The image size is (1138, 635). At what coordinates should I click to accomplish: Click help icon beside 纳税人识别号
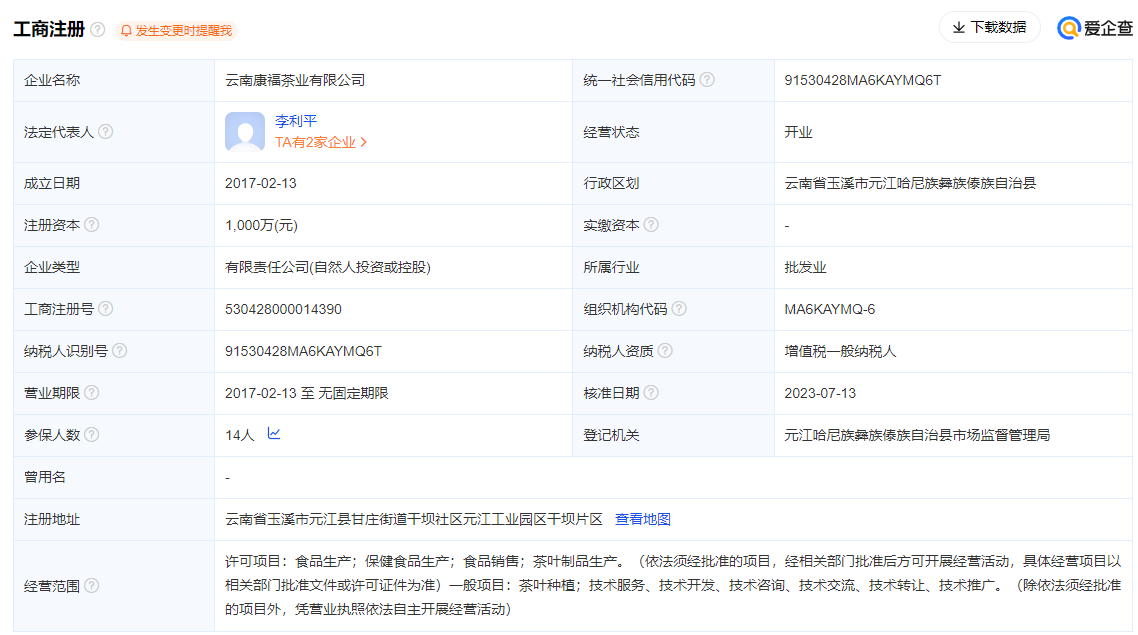pyautogui.click(x=120, y=352)
